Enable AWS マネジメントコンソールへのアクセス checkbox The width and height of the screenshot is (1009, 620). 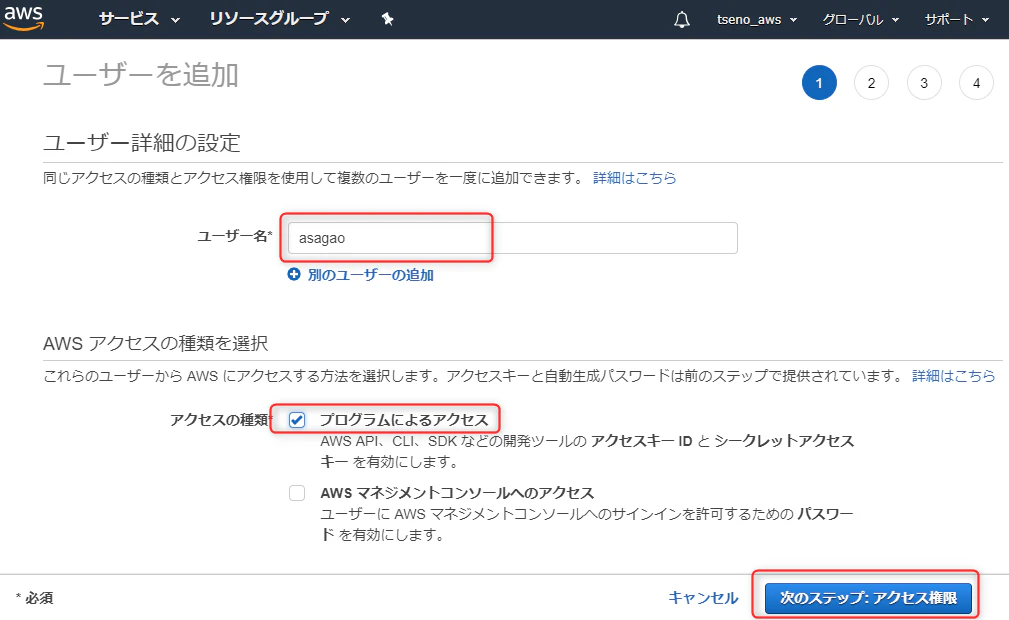pos(297,493)
